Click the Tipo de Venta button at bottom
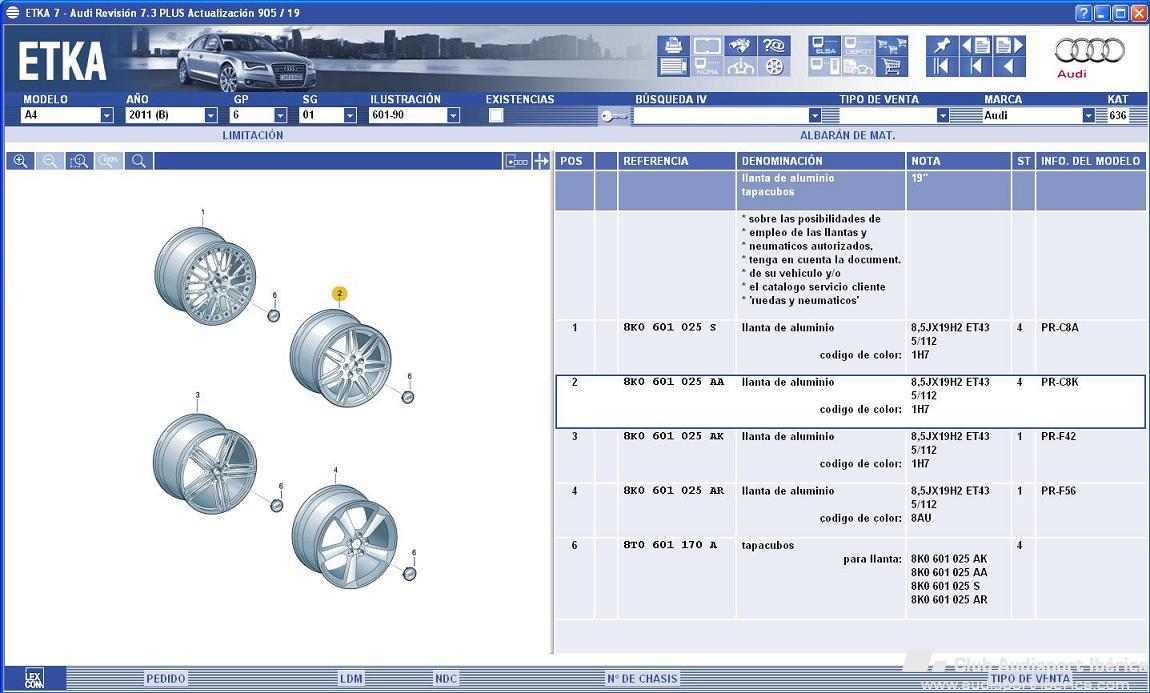 click(x=1030, y=678)
